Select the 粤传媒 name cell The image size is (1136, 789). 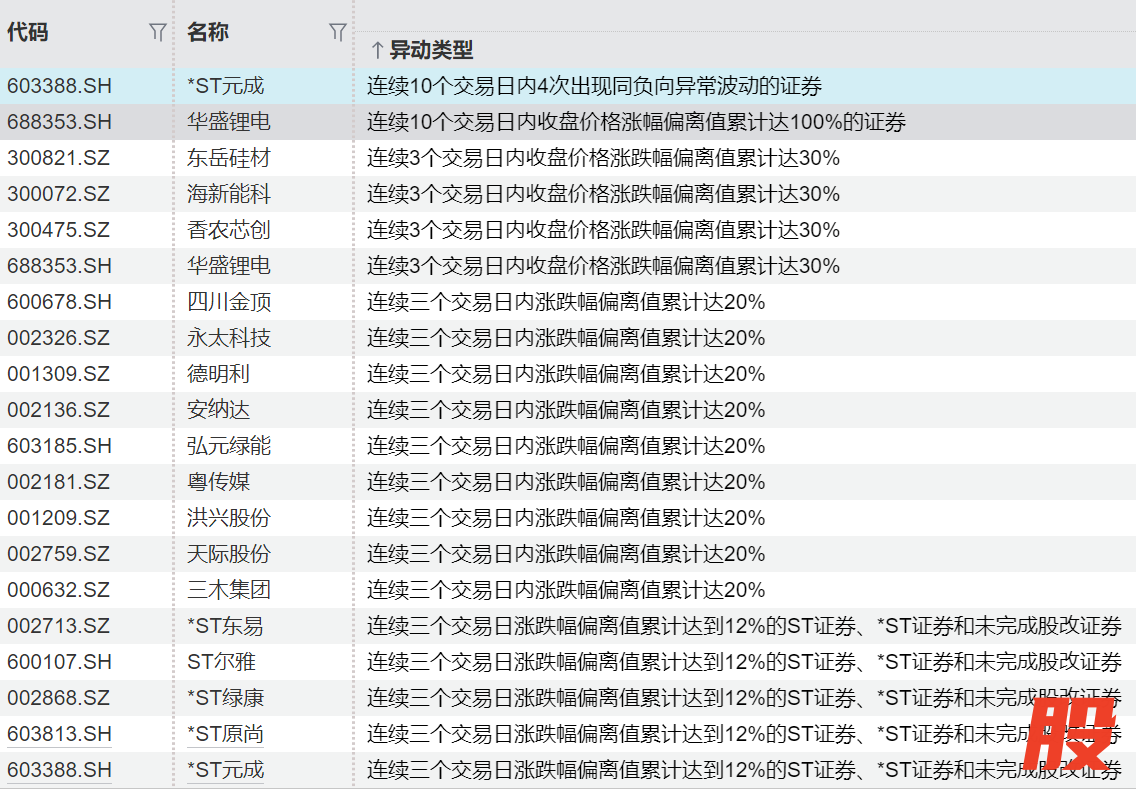pyautogui.click(x=218, y=482)
